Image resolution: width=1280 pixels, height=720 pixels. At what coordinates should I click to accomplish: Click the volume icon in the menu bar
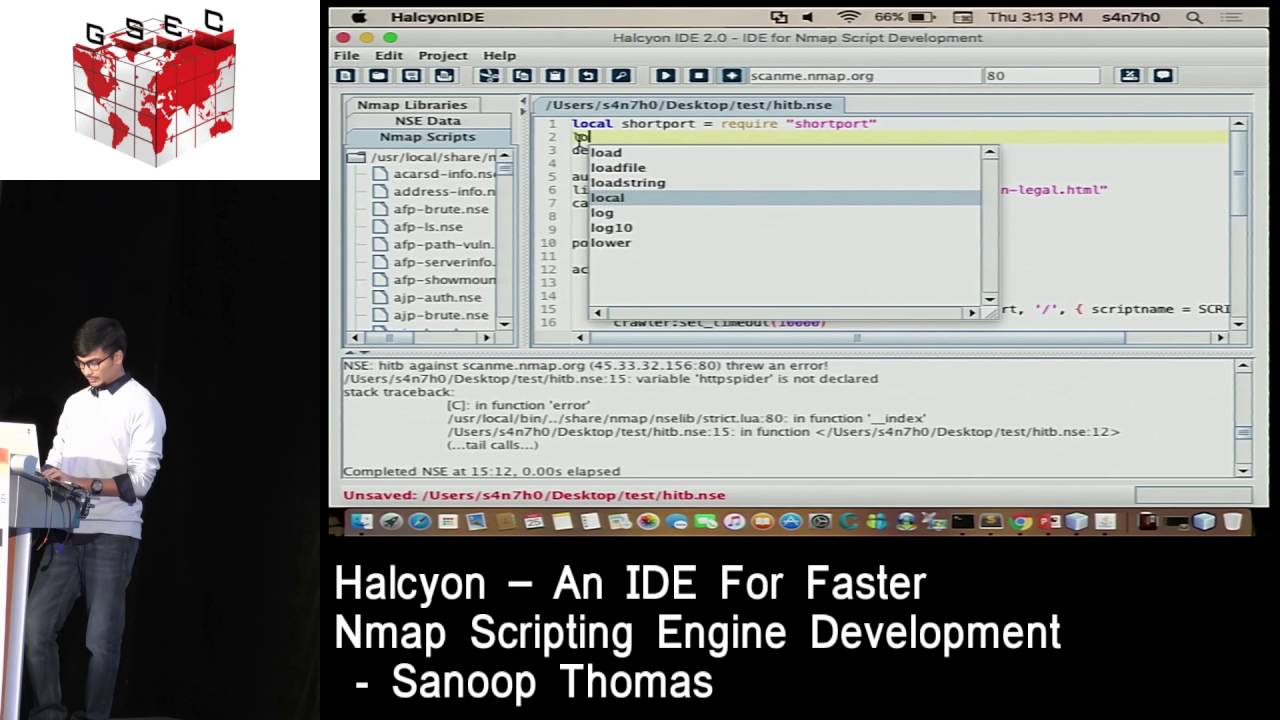click(808, 17)
